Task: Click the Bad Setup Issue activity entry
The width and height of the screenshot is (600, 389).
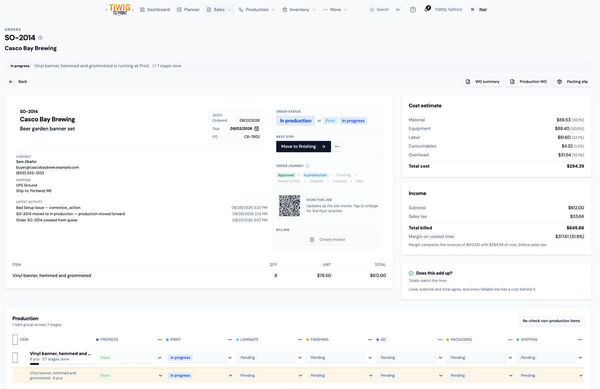Action: pyautogui.click(x=48, y=208)
